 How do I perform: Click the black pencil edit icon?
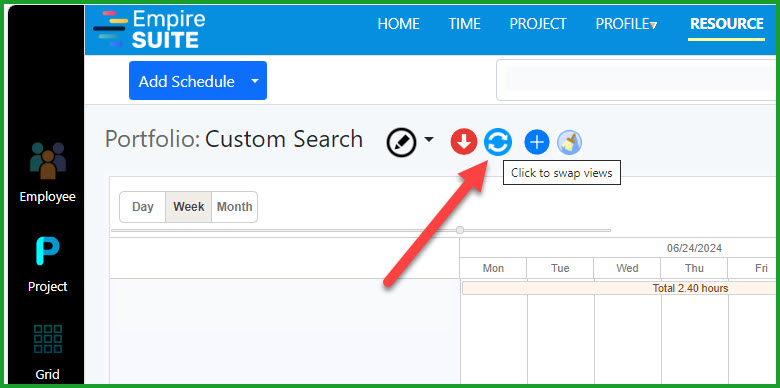tap(401, 143)
